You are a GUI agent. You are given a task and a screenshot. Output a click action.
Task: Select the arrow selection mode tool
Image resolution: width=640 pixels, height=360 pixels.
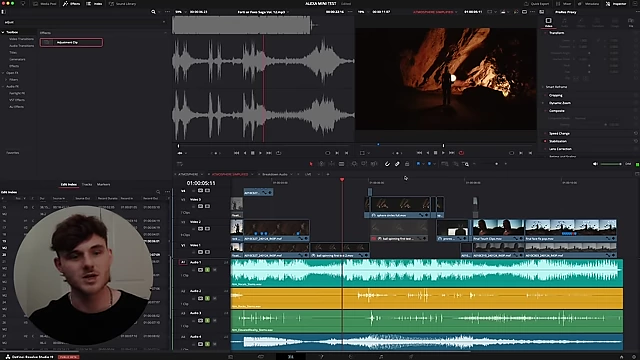(x=311, y=164)
